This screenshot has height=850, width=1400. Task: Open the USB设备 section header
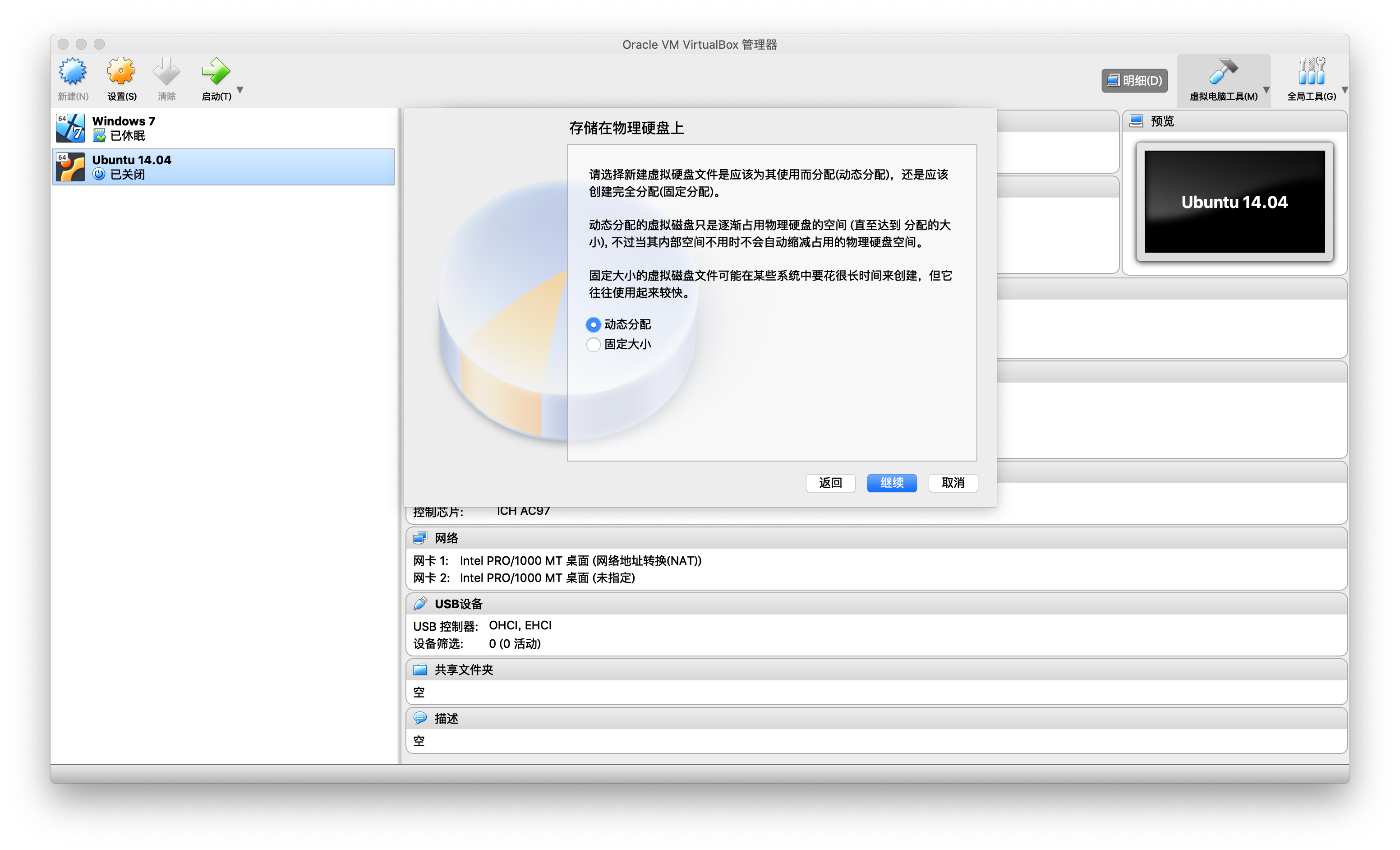pyautogui.click(x=877, y=604)
